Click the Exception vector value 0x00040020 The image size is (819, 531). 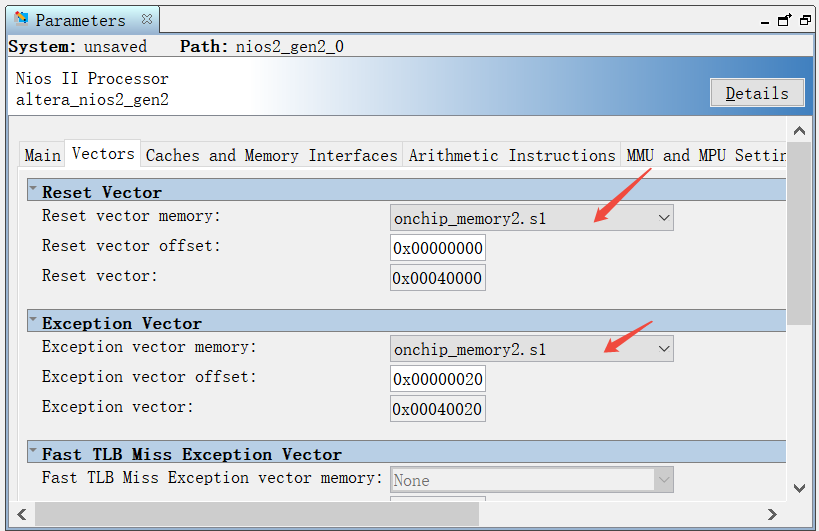tap(438, 409)
